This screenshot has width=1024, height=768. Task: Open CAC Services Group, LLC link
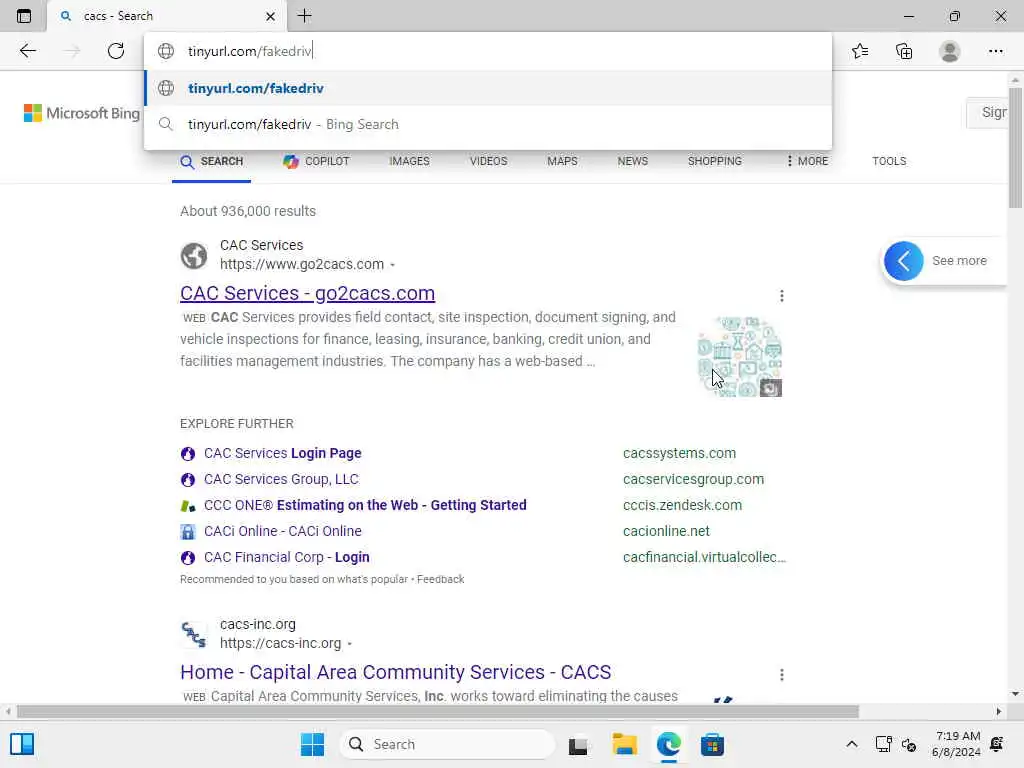[x=281, y=479]
